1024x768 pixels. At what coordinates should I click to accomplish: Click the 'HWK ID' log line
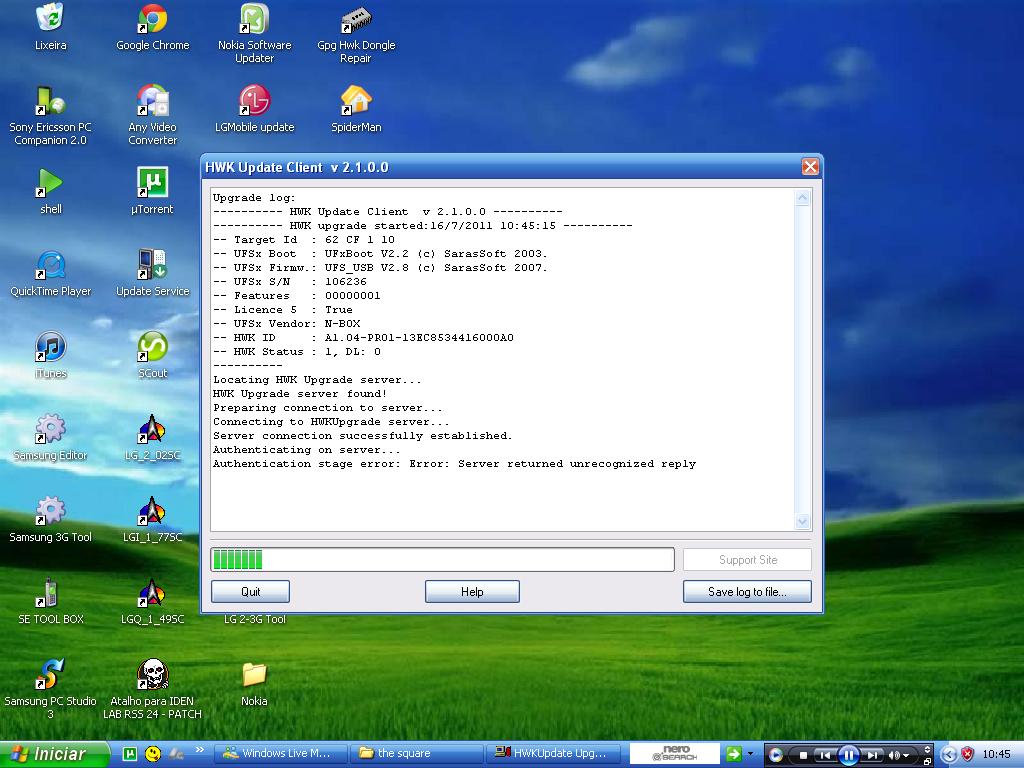(363, 338)
